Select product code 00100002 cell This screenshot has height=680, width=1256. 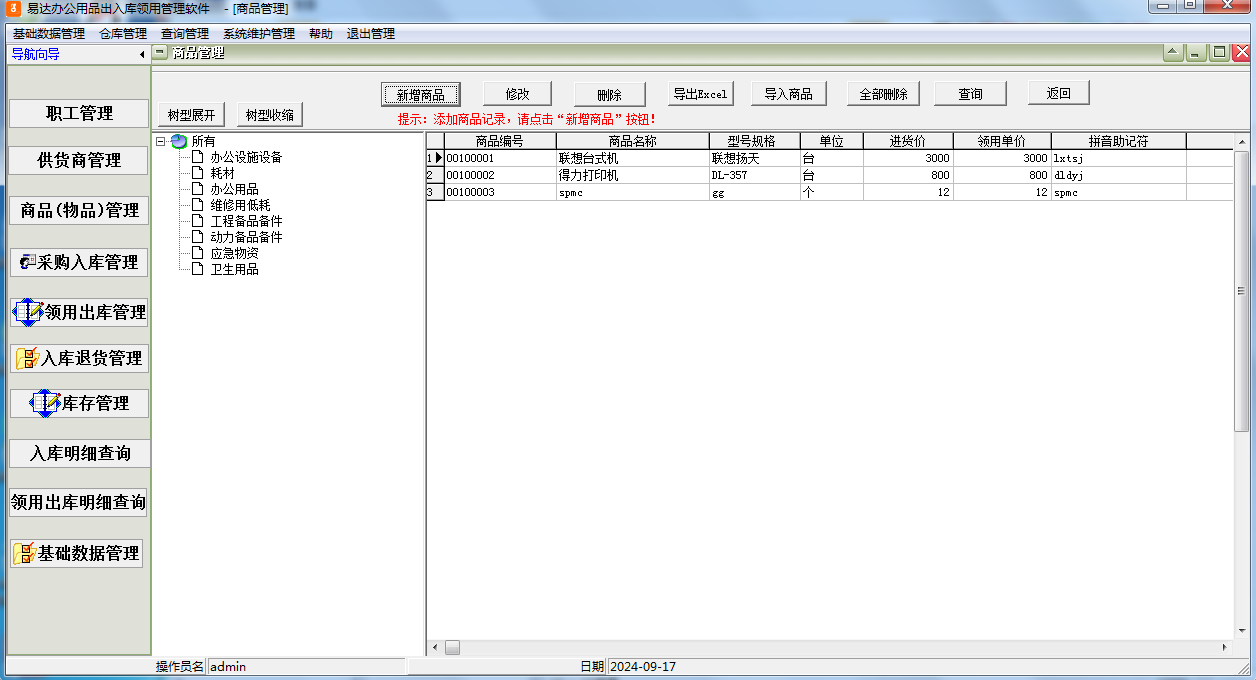coord(500,175)
